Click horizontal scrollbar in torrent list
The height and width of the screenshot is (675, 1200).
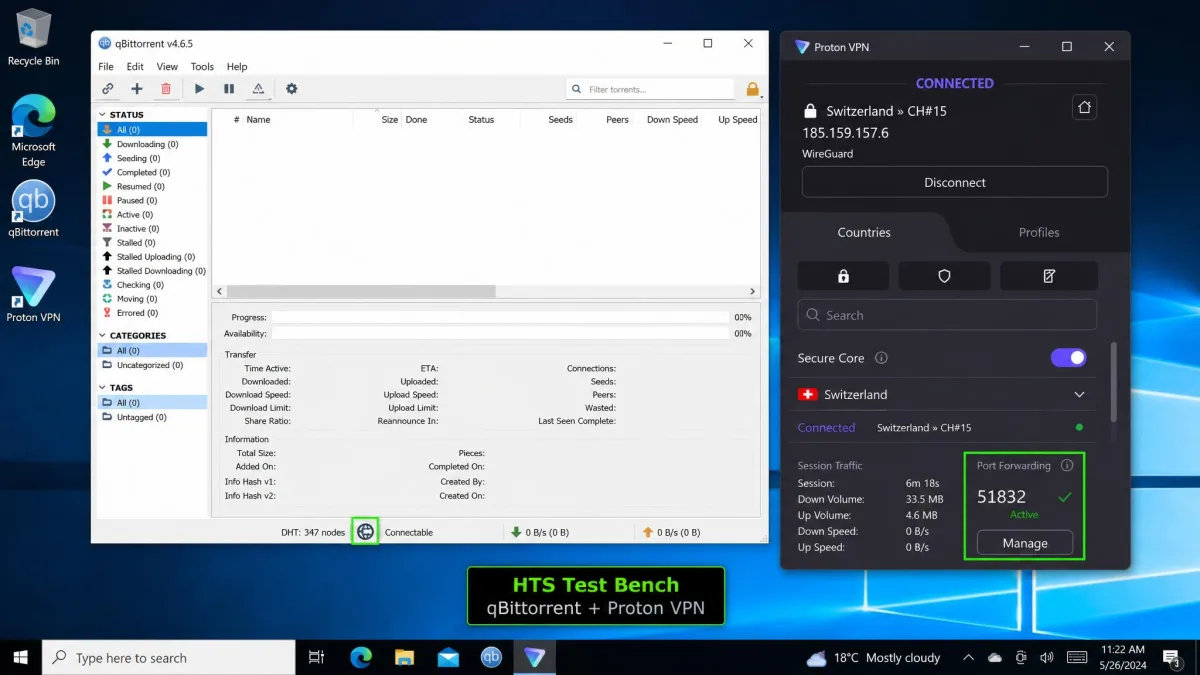pos(362,292)
